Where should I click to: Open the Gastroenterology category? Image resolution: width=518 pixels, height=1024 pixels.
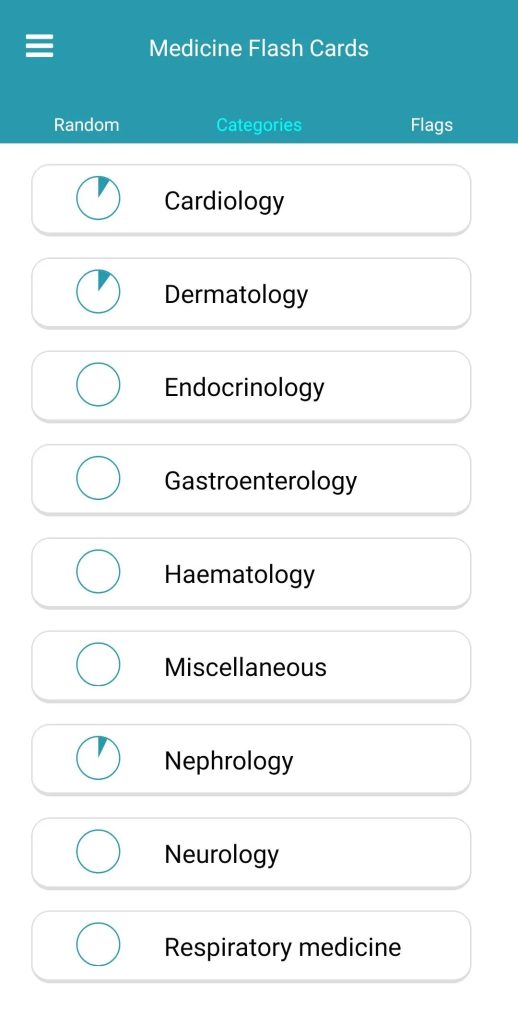pyautogui.click(x=251, y=479)
